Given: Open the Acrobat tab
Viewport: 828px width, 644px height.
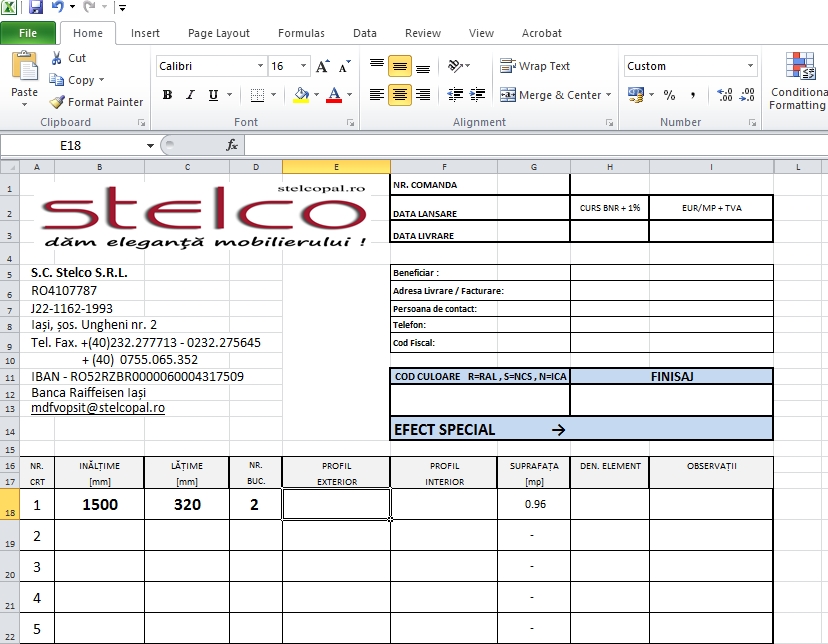Looking at the screenshot, I should click(x=541, y=33).
